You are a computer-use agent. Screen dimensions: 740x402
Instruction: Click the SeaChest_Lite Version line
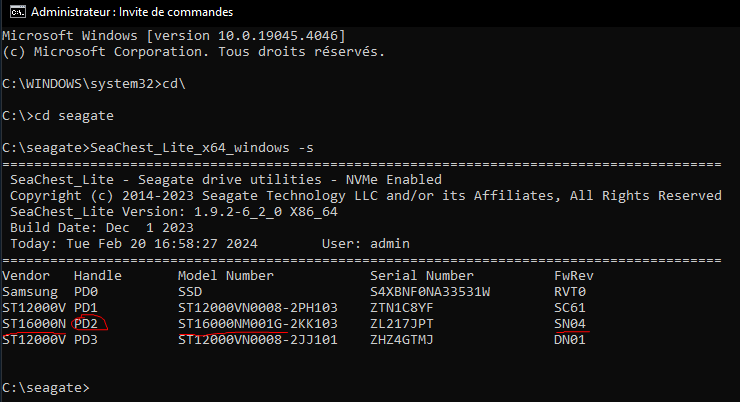click(x=174, y=211)
